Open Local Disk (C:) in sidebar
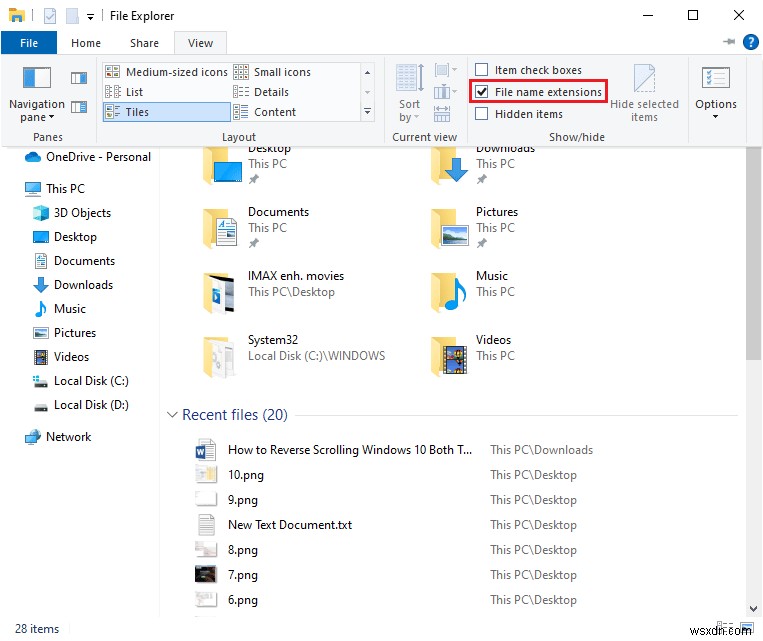 pos(81,381)
